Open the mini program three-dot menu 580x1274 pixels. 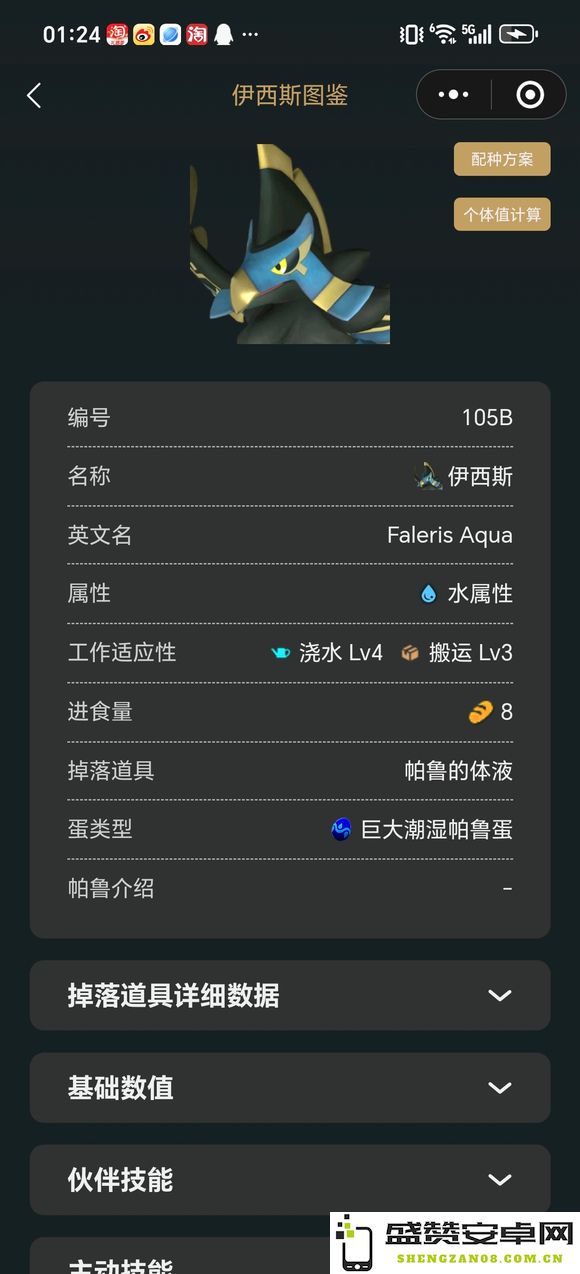(x=453, y=95)
